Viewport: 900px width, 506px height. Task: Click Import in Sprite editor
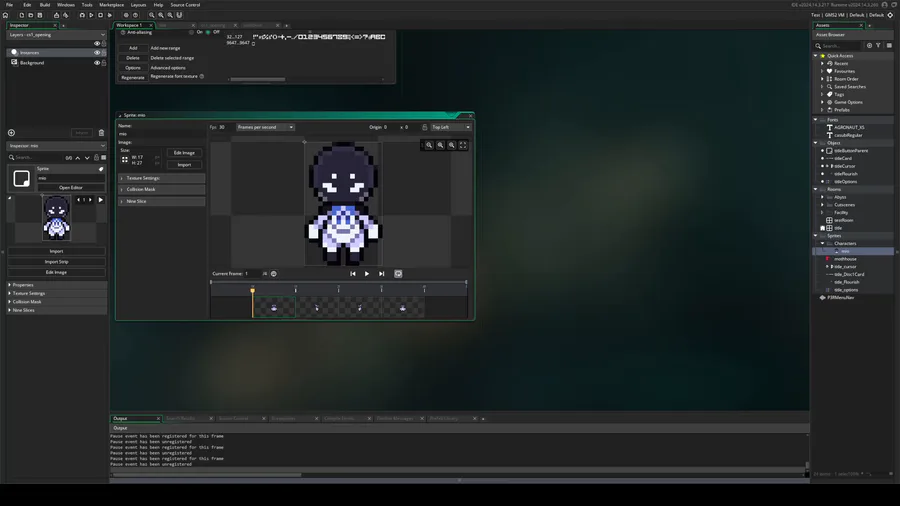(x=184, y=165)
